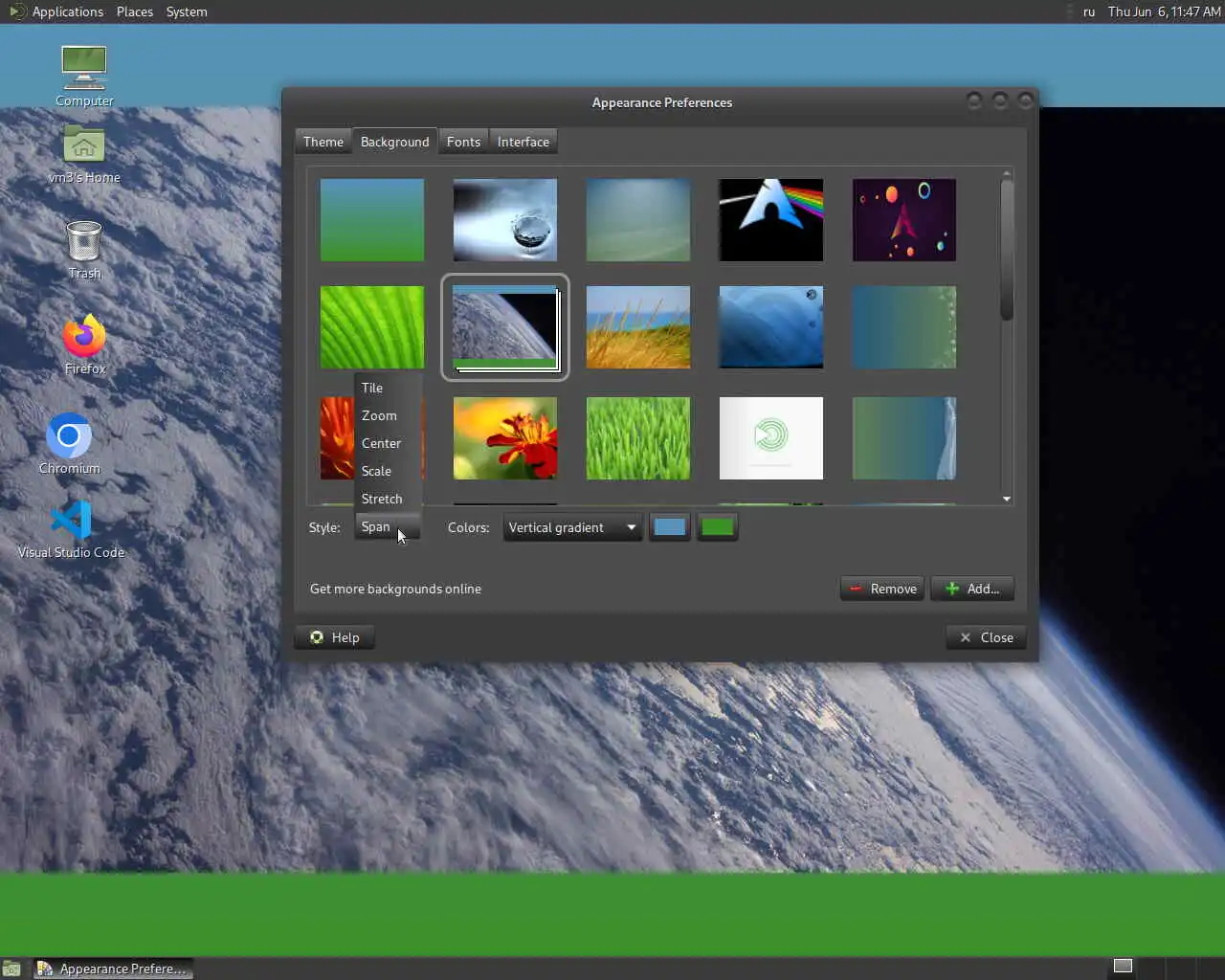Image resolution: width=1225 pixels, height=980 pixels.
Task: Click the ru keyboard layout indicator
Action: pos(1089,11)
